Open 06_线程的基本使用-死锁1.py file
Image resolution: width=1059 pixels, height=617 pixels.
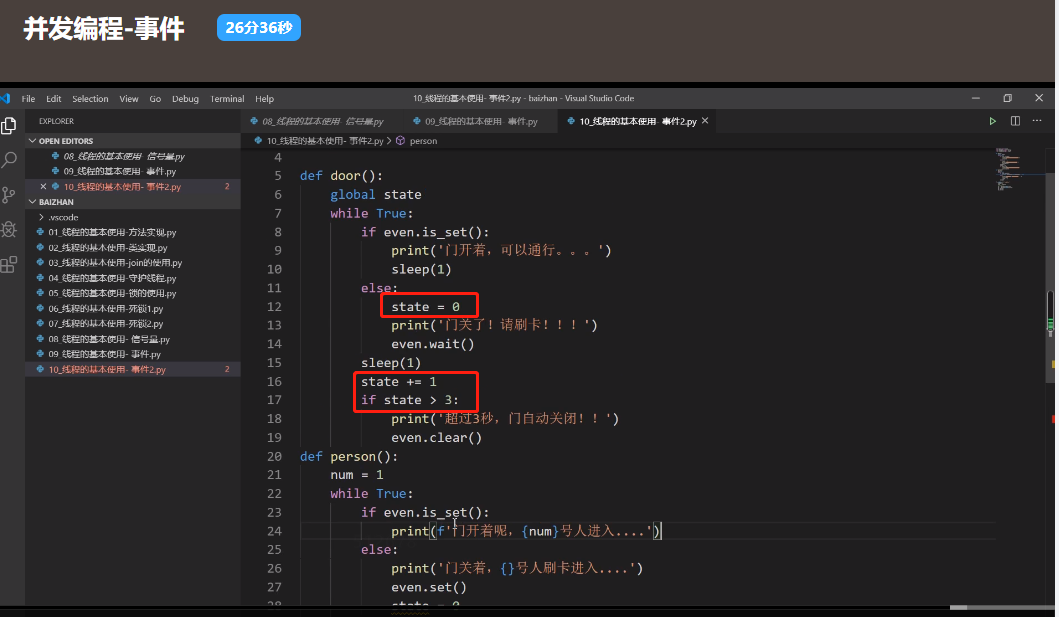133,308
